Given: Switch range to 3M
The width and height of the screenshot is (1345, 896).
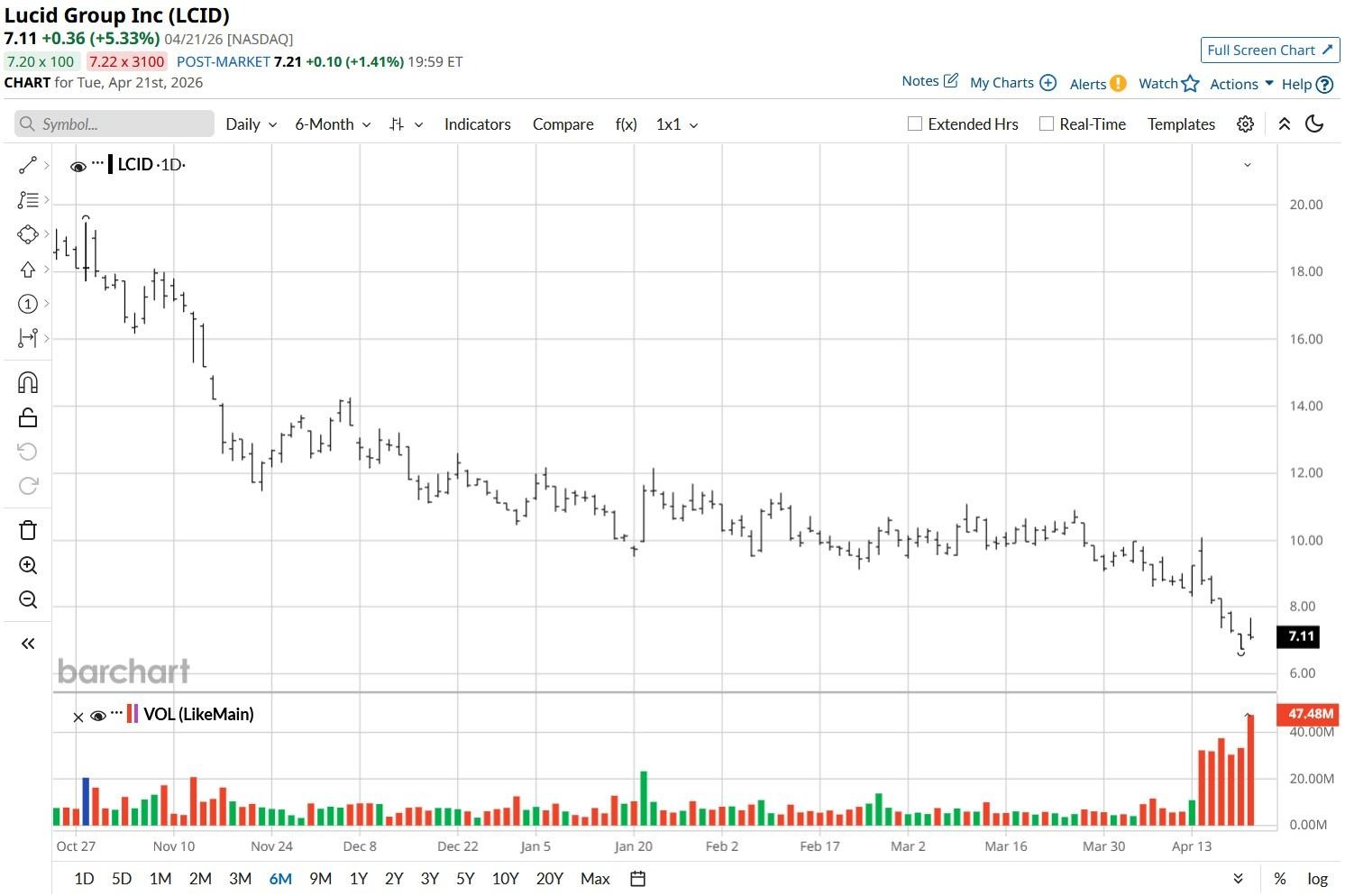Looking at the screenshot, I should tap(240, 879).
